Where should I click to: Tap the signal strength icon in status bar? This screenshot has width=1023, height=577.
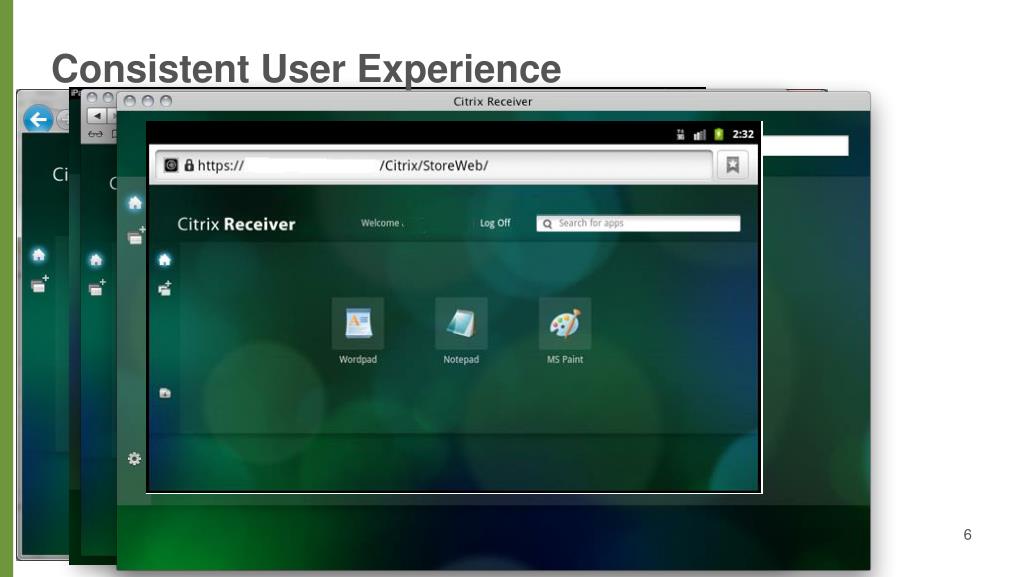coord(699,134)
